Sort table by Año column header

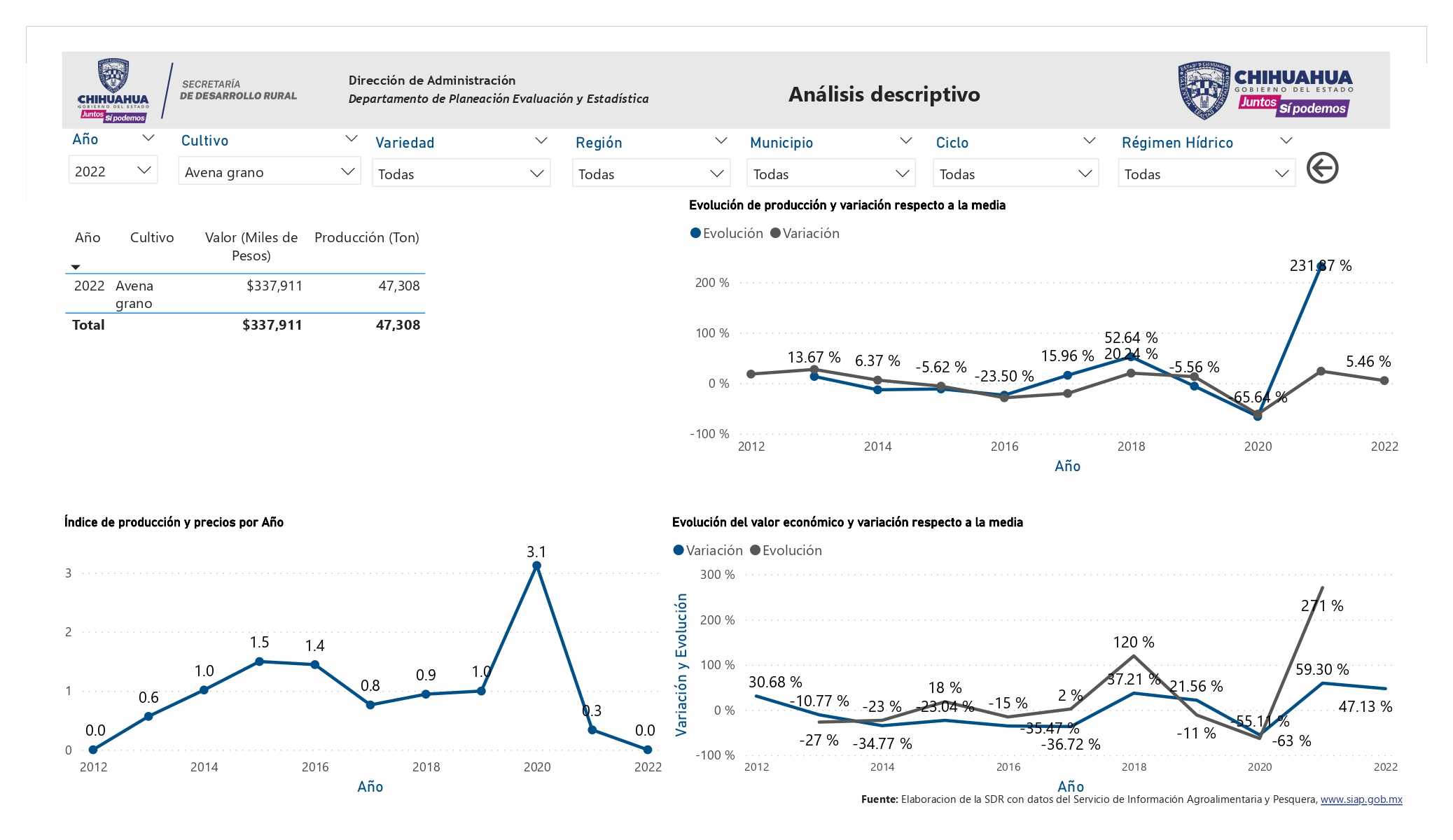(x=88, y=237)
